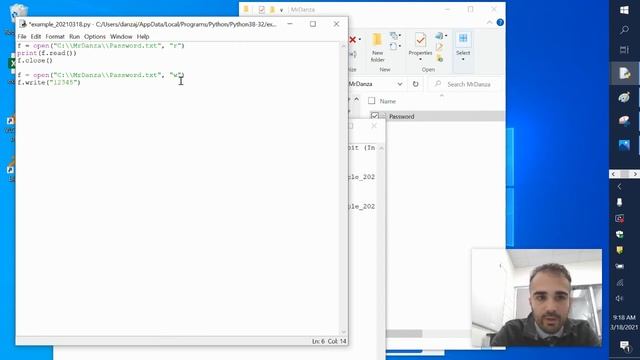The image size is (640, 360).
Task: Click the taskbar overflow left arrow
Action: (613, 174)
